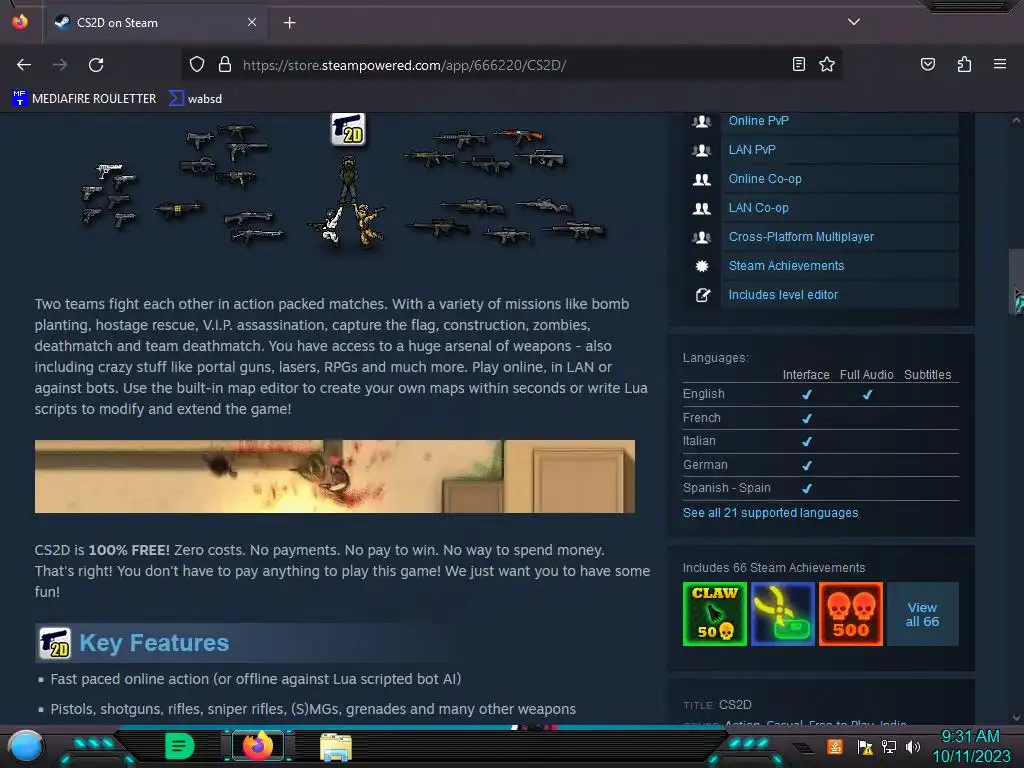Screen dimensions: 1024x768
Task: Click the French language row
Action: 820,418
